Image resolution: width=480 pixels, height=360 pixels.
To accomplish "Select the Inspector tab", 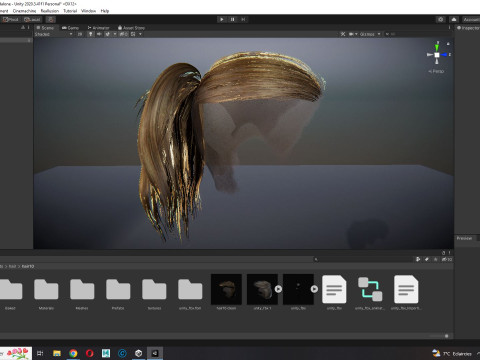I will tap(468, 28).
